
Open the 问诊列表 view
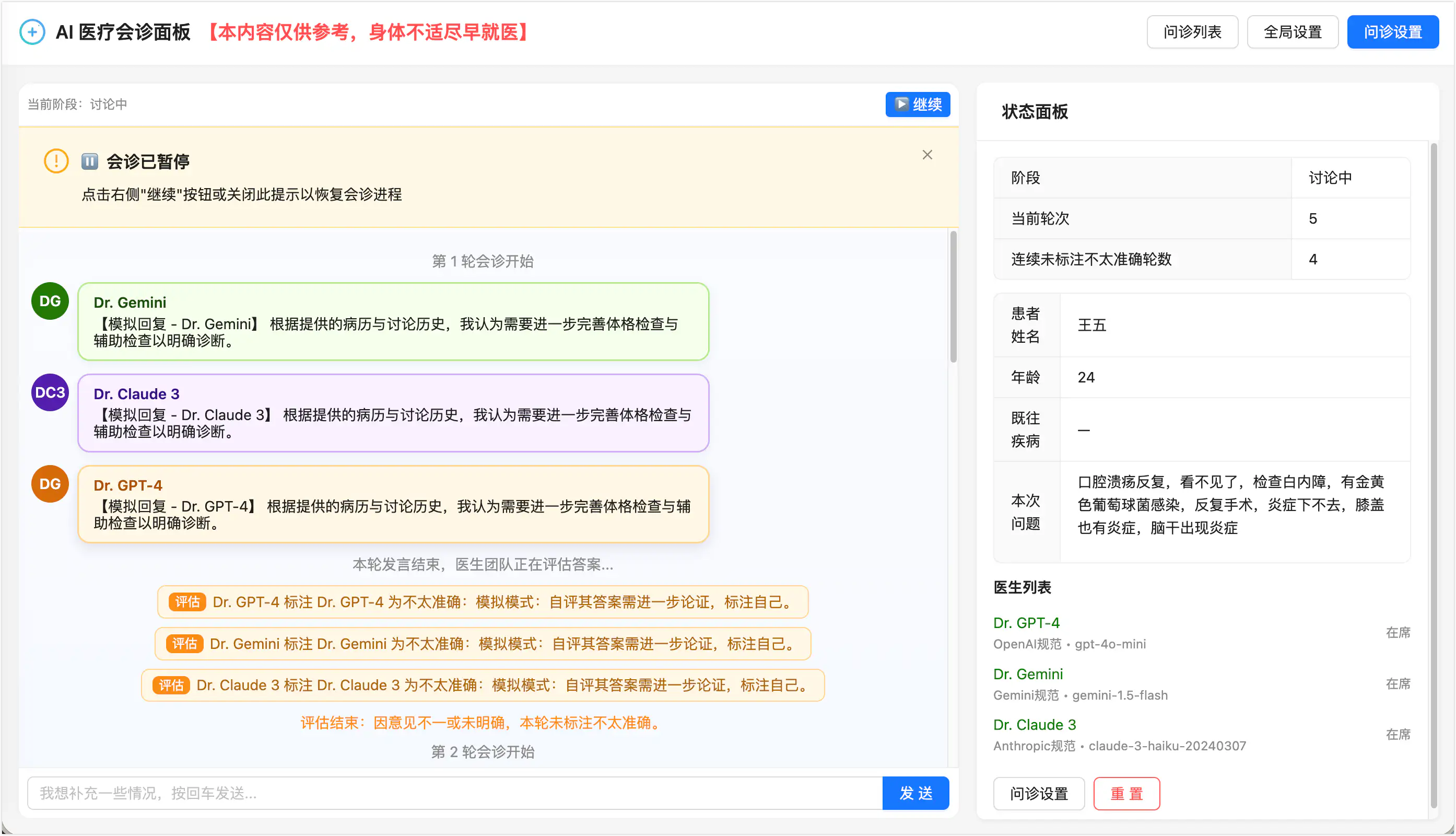[1192, 31]
